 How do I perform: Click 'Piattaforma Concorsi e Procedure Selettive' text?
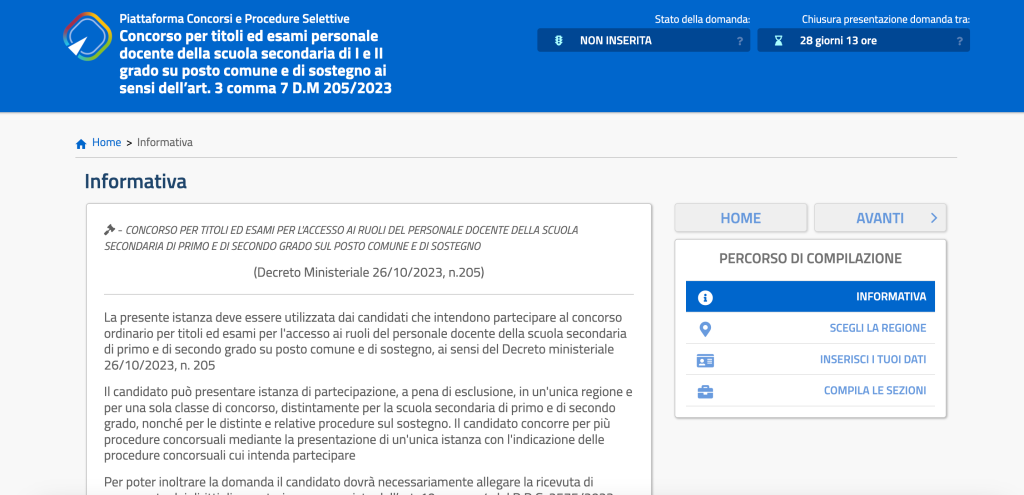(x=234, y=18)
